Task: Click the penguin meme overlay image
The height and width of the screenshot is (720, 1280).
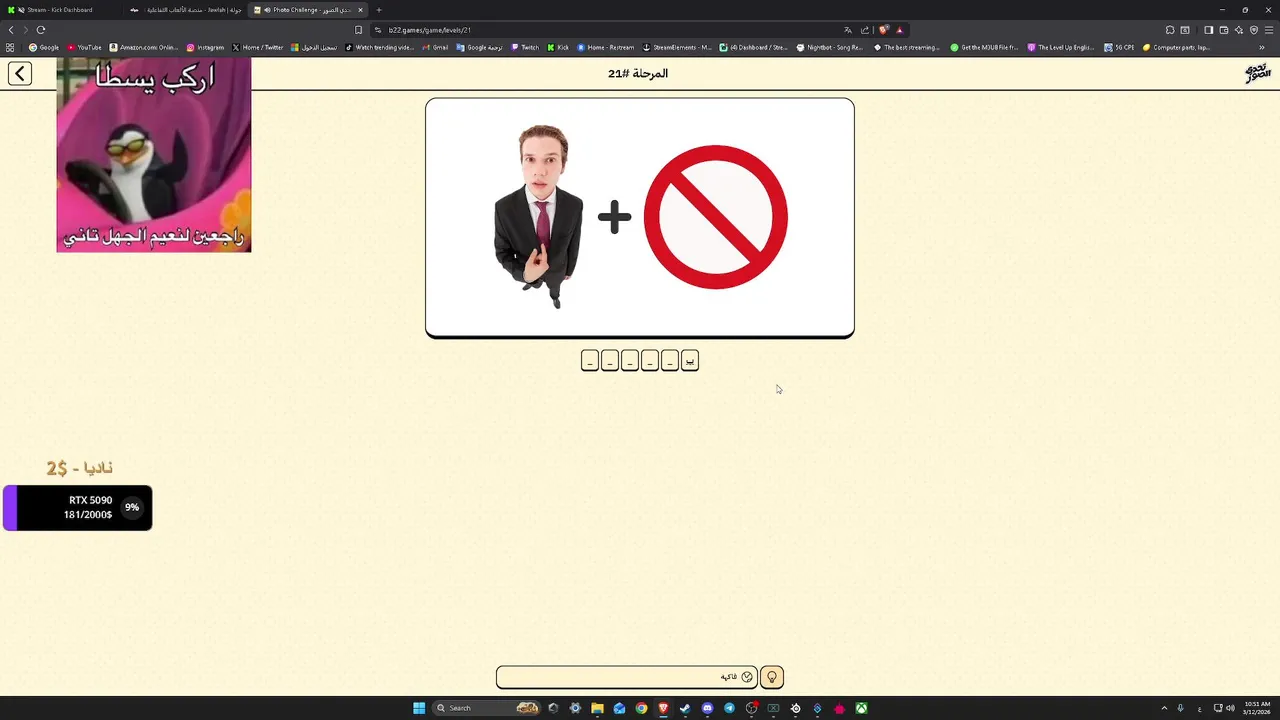Action: point(154,155)
